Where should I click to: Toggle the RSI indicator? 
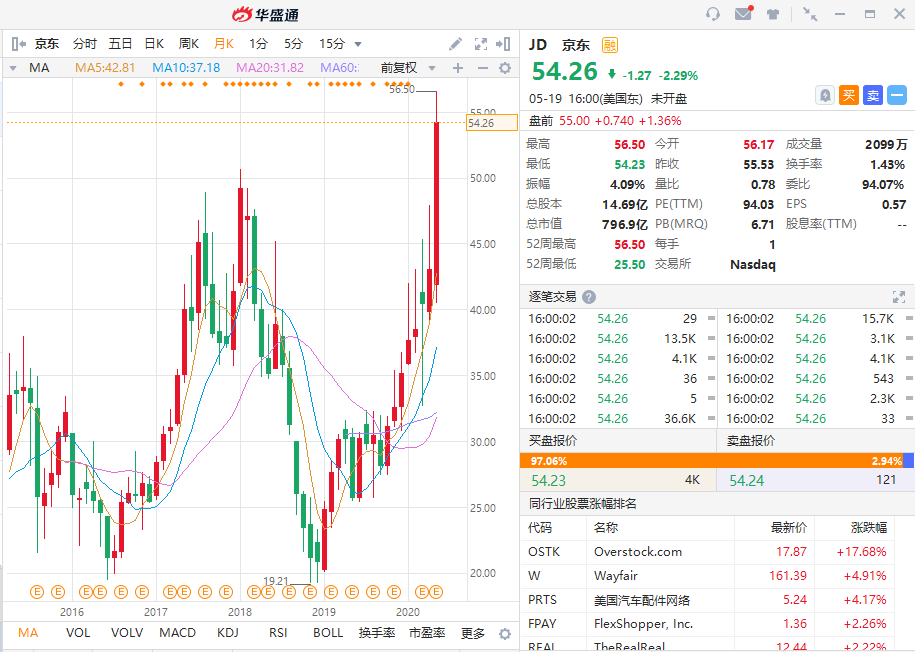tap(278, 633)
